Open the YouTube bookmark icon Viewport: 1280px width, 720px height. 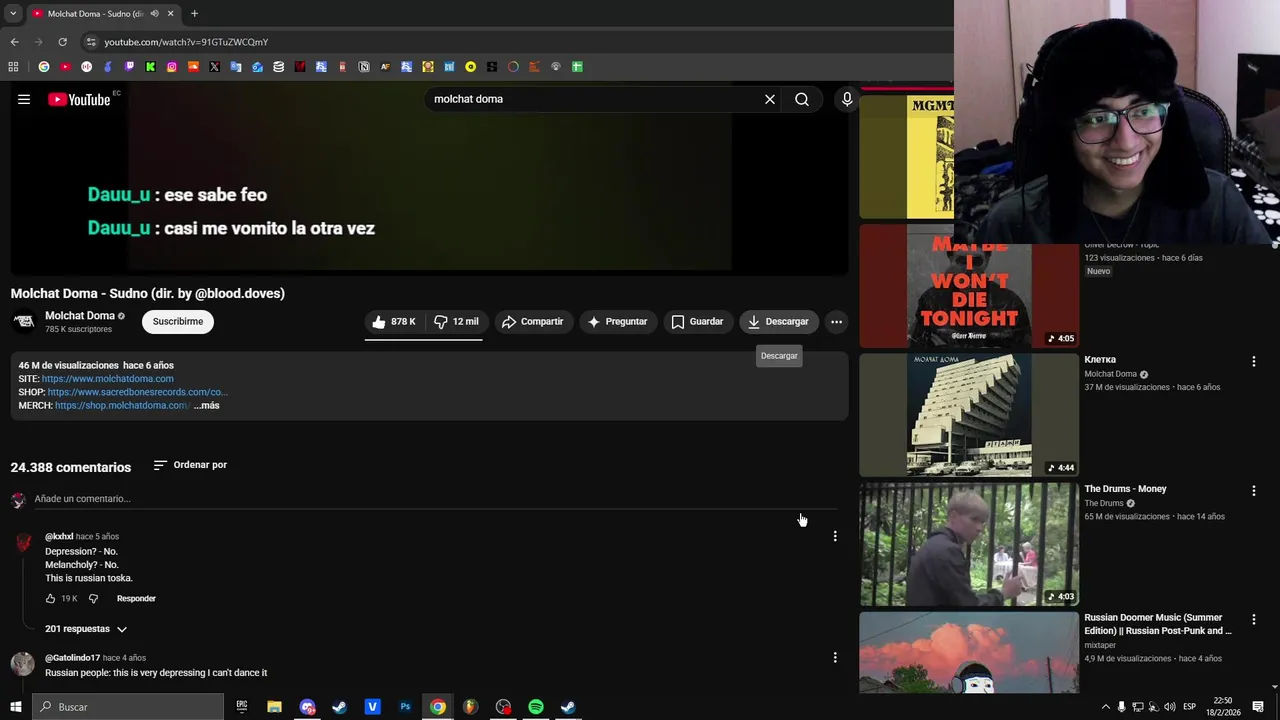(x=65, y=67)
